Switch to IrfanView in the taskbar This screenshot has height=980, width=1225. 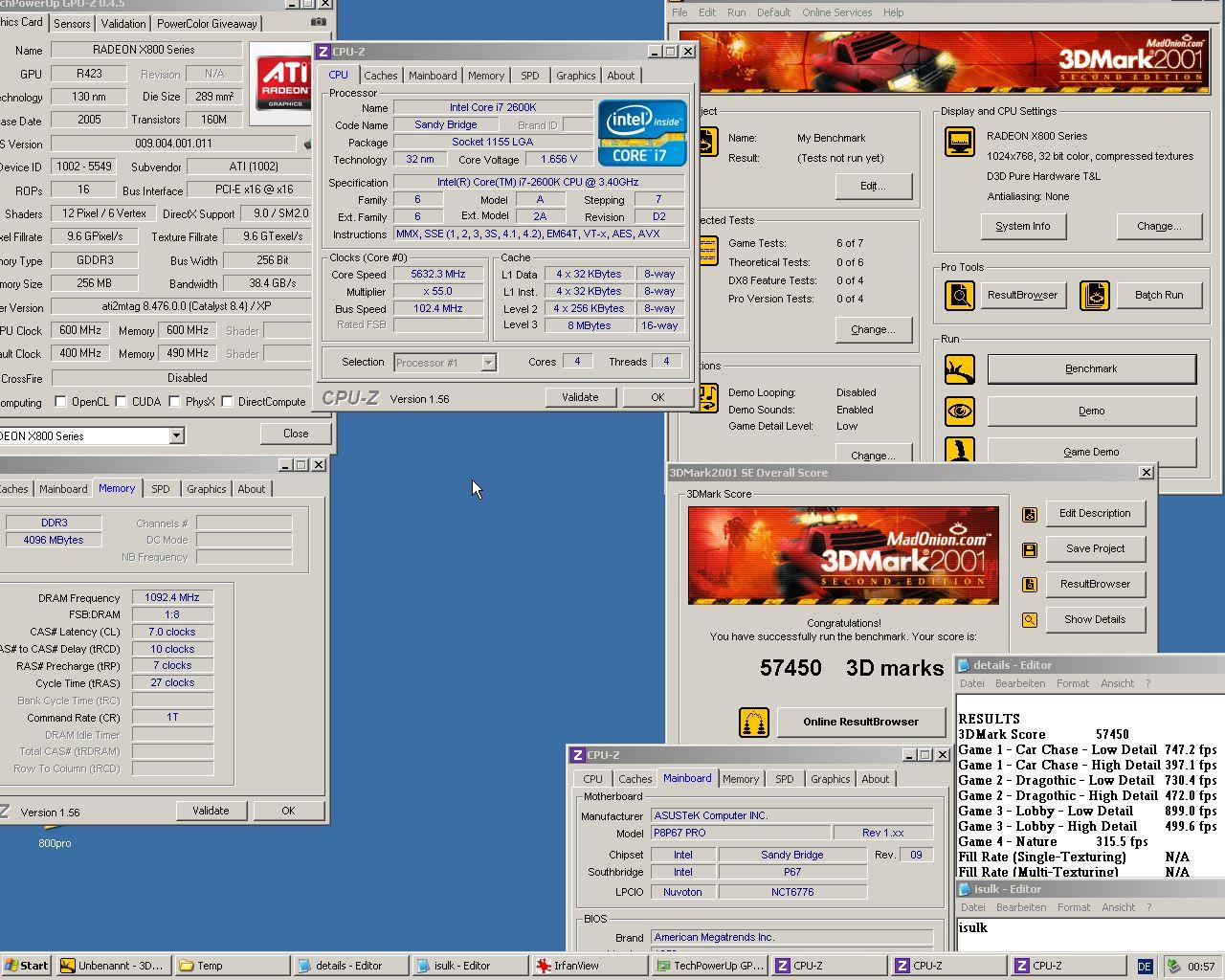[590, 966]
